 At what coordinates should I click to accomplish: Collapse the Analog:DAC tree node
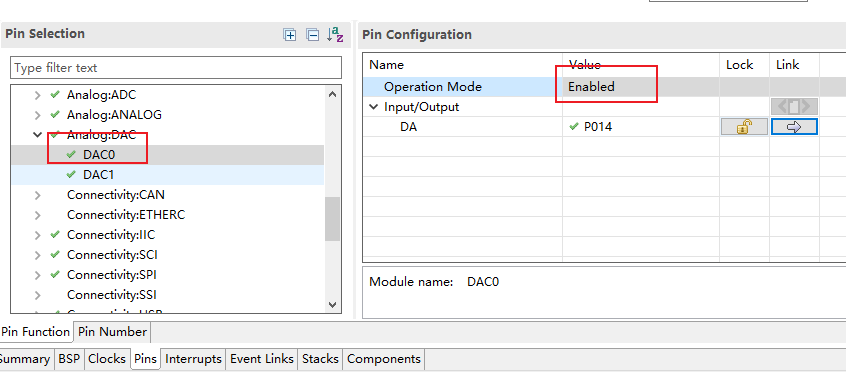tap(37, 135)
